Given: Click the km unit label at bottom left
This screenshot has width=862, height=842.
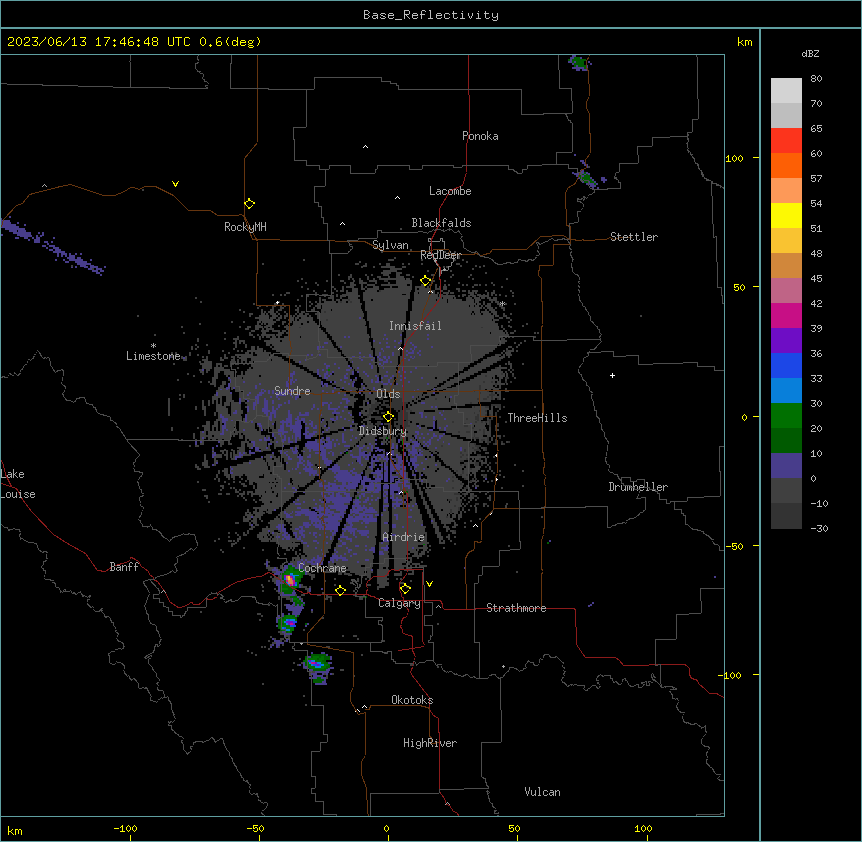Looking at the screenshot, I should [15, 830].
